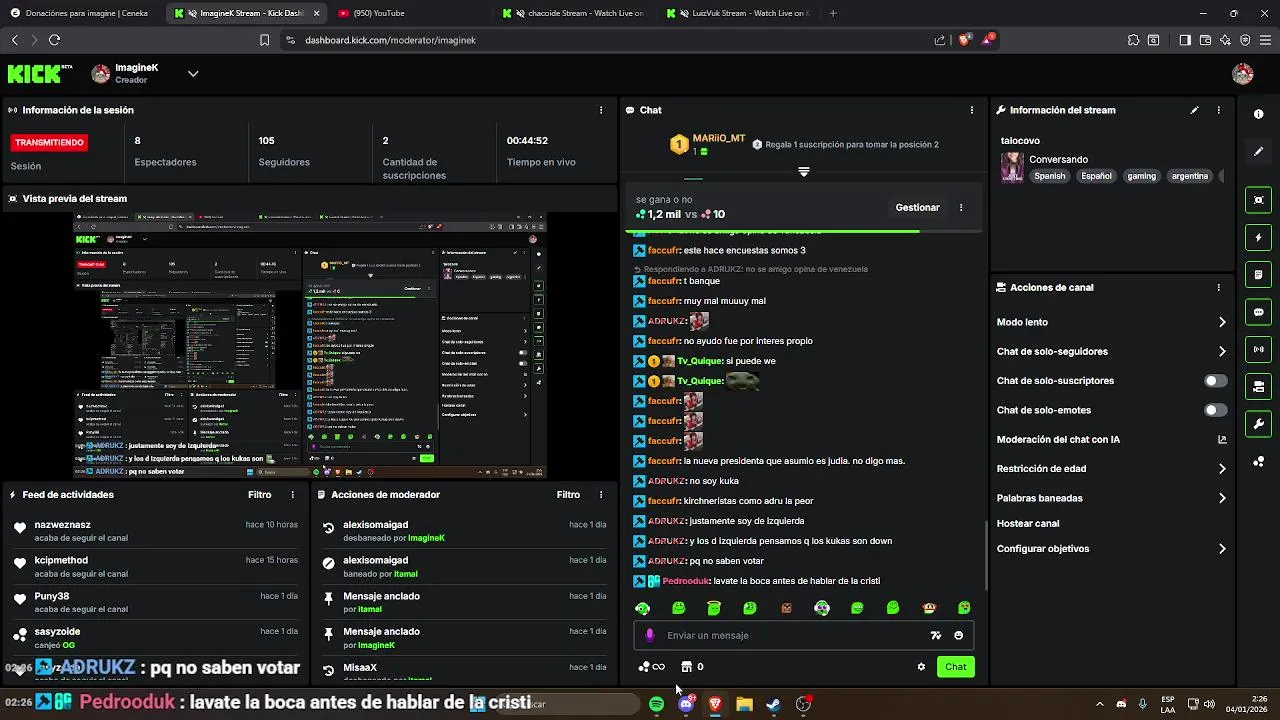Open the three-dot menu for Información de la sesión
The height and width of the screenshot is (720, 1280).
601,110
